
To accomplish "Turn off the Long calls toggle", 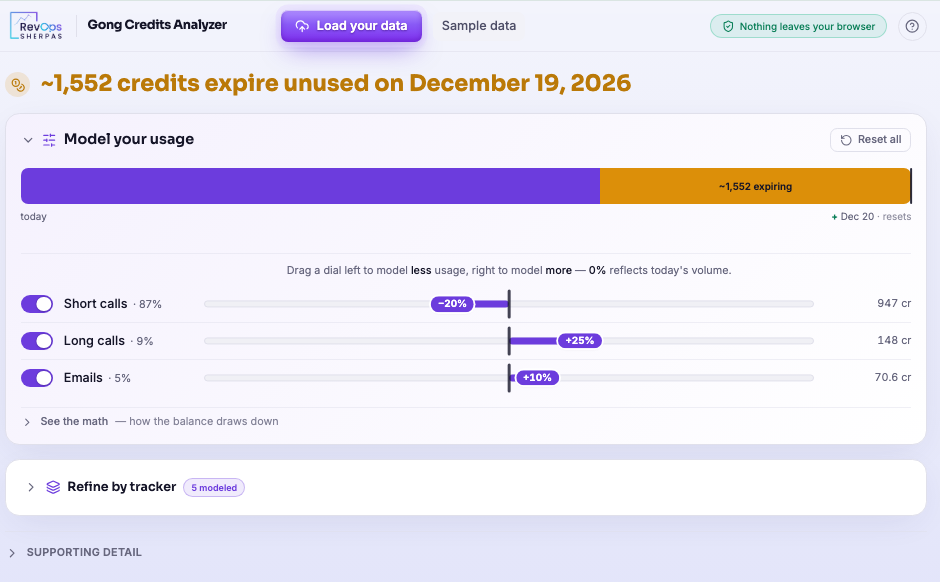I will click(37, 341).
